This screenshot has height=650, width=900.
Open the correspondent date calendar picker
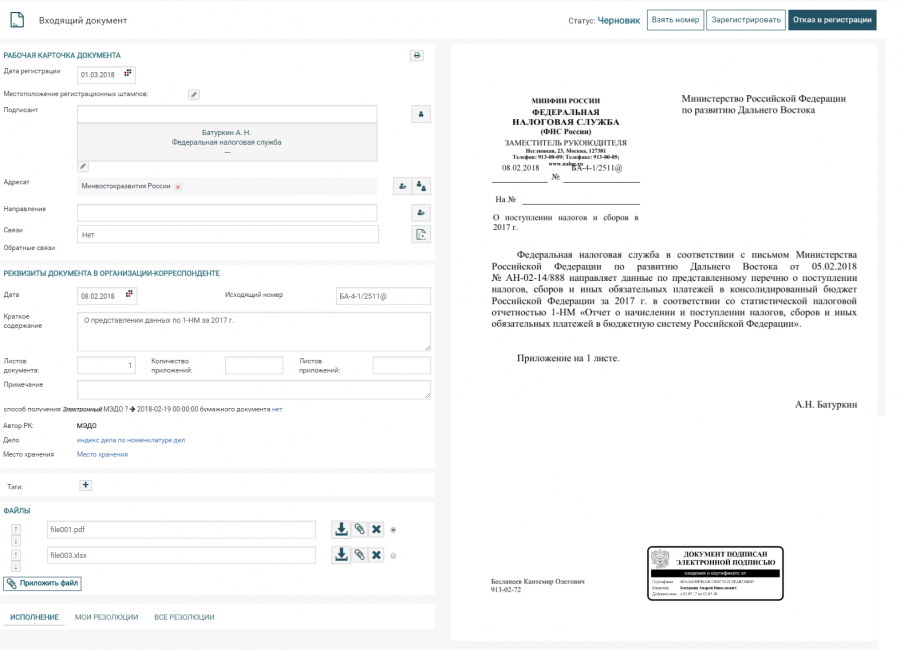[128, 295]
